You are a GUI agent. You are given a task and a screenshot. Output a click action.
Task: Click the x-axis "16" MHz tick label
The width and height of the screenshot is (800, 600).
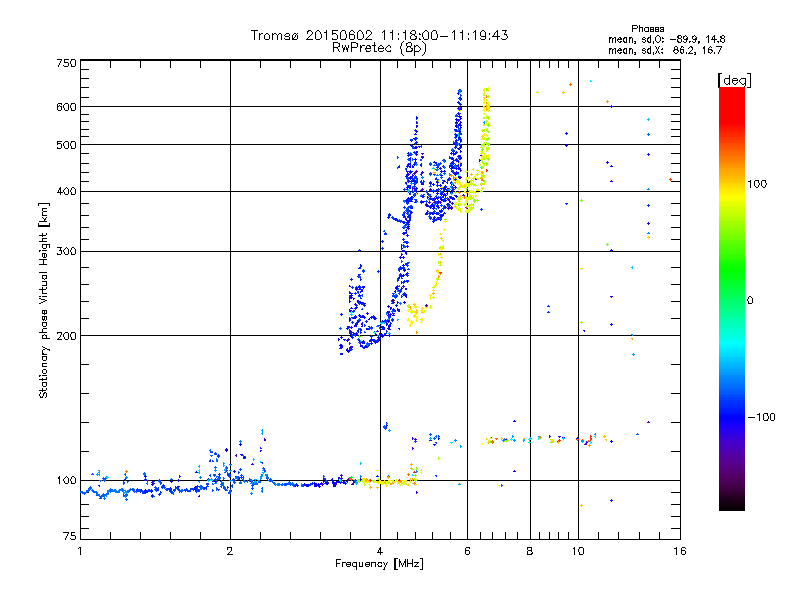coord(680,551)
